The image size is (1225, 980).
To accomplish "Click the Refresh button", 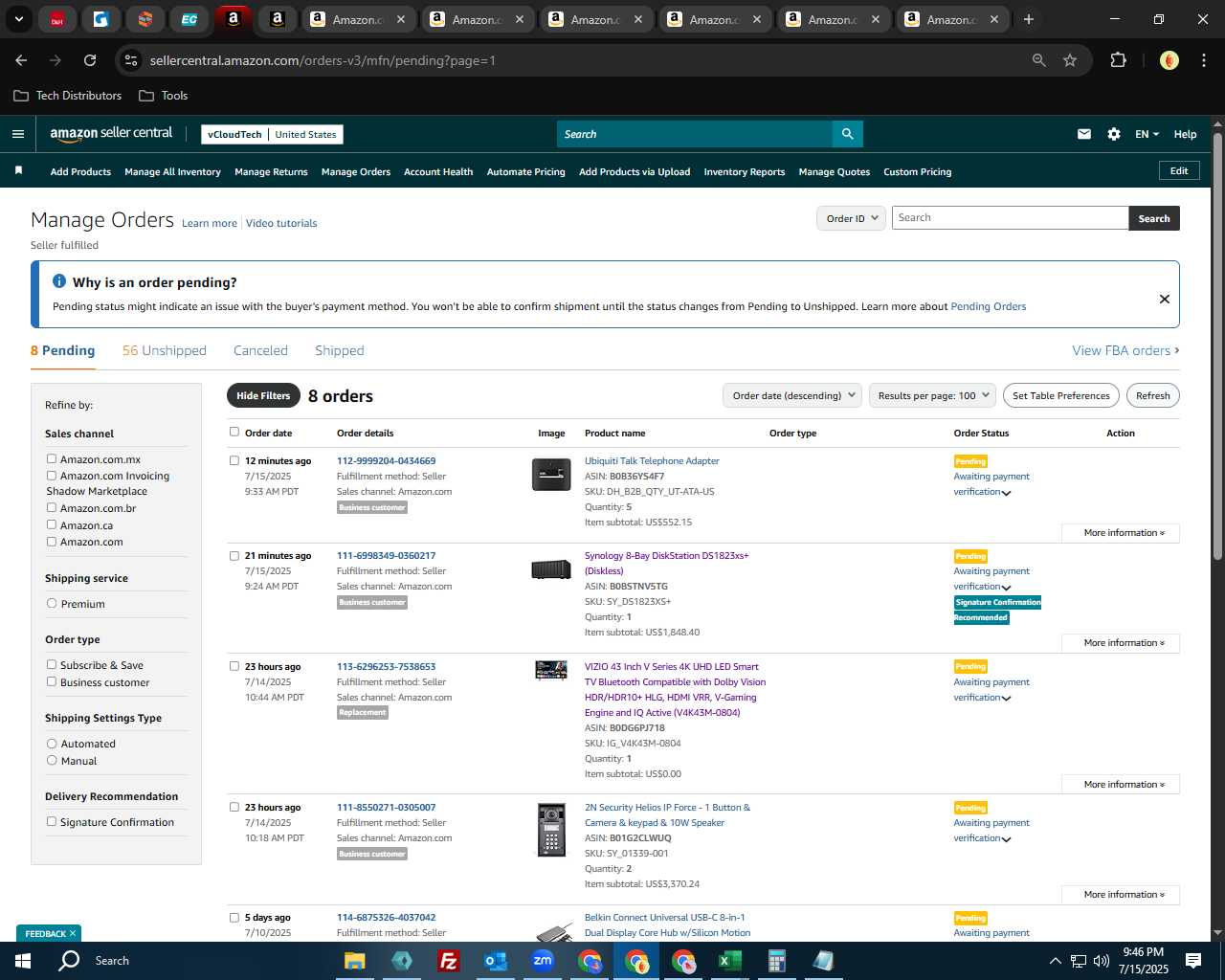I will pyautogui.click(x=1153, y=395).
